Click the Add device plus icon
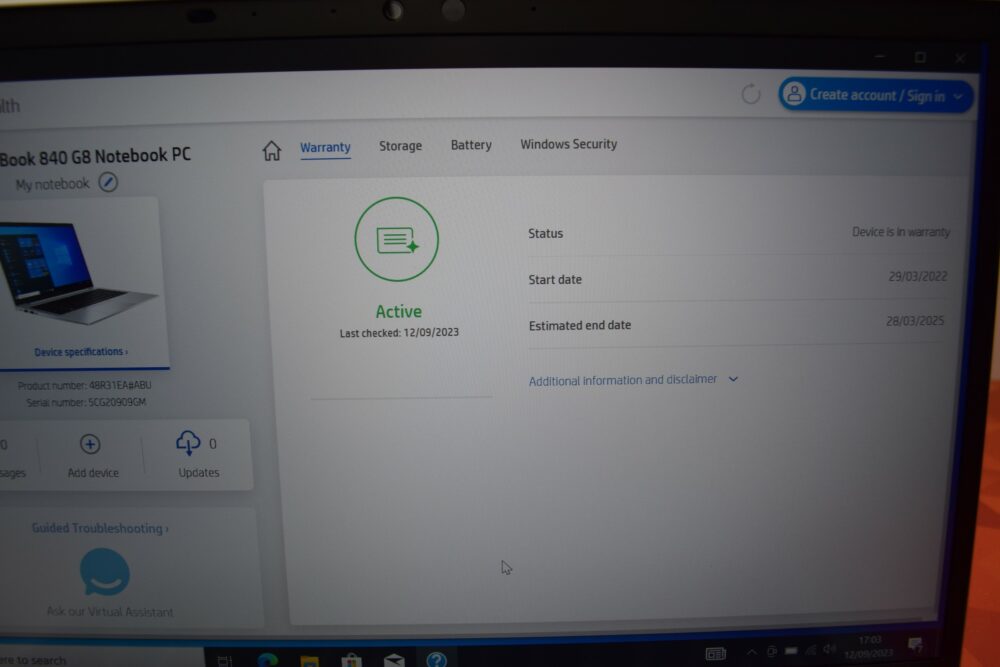Screen dimensions: 1000x667 [x=90, y=444]
